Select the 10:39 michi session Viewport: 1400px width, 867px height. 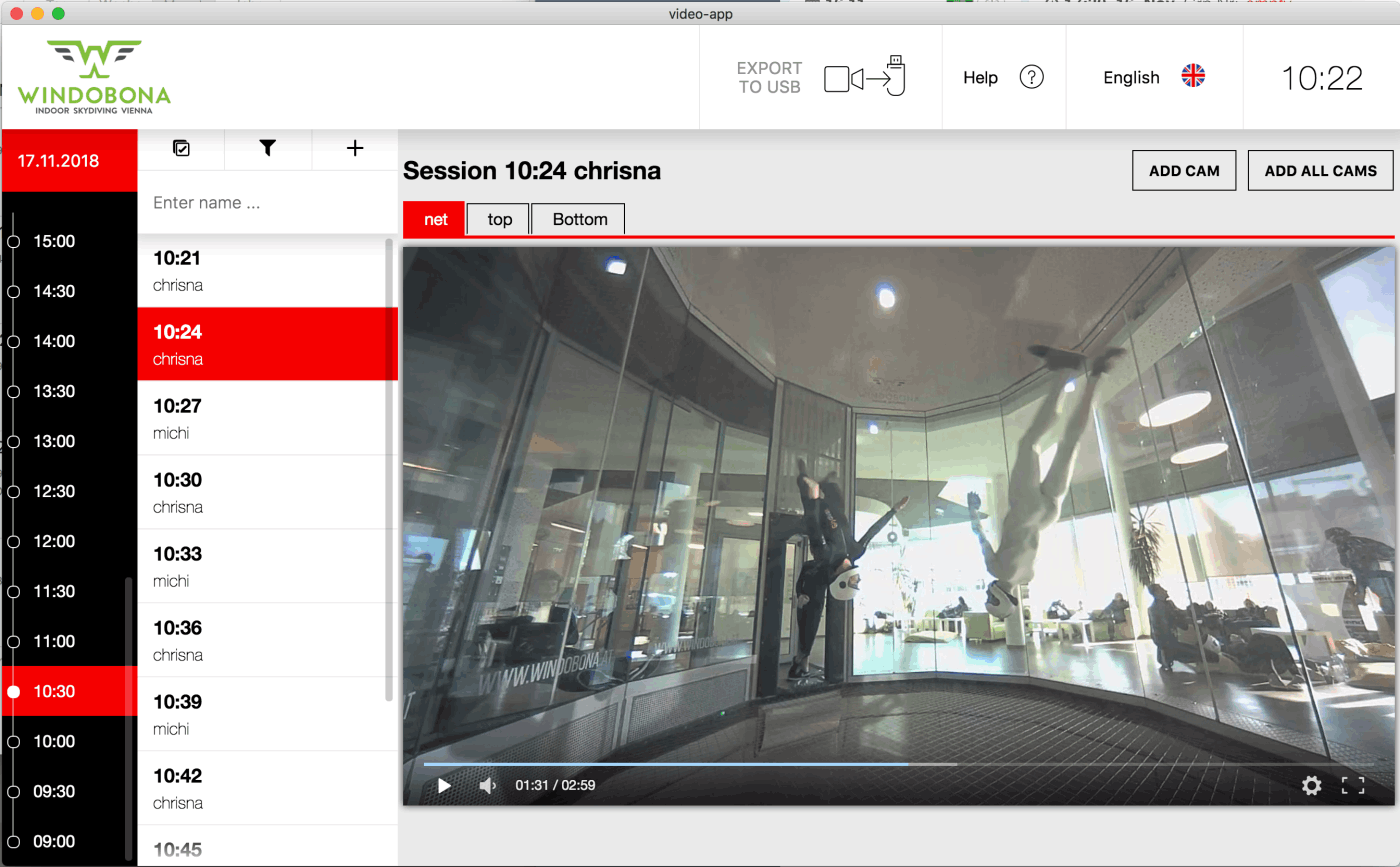click(x=261, y=714)
